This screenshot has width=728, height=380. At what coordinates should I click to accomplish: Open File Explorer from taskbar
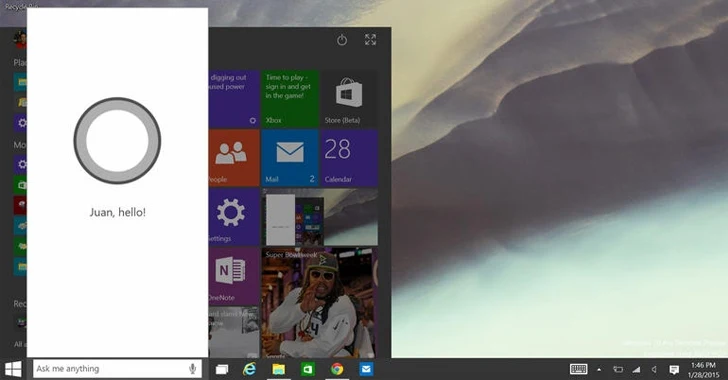[x=279, y=369]
